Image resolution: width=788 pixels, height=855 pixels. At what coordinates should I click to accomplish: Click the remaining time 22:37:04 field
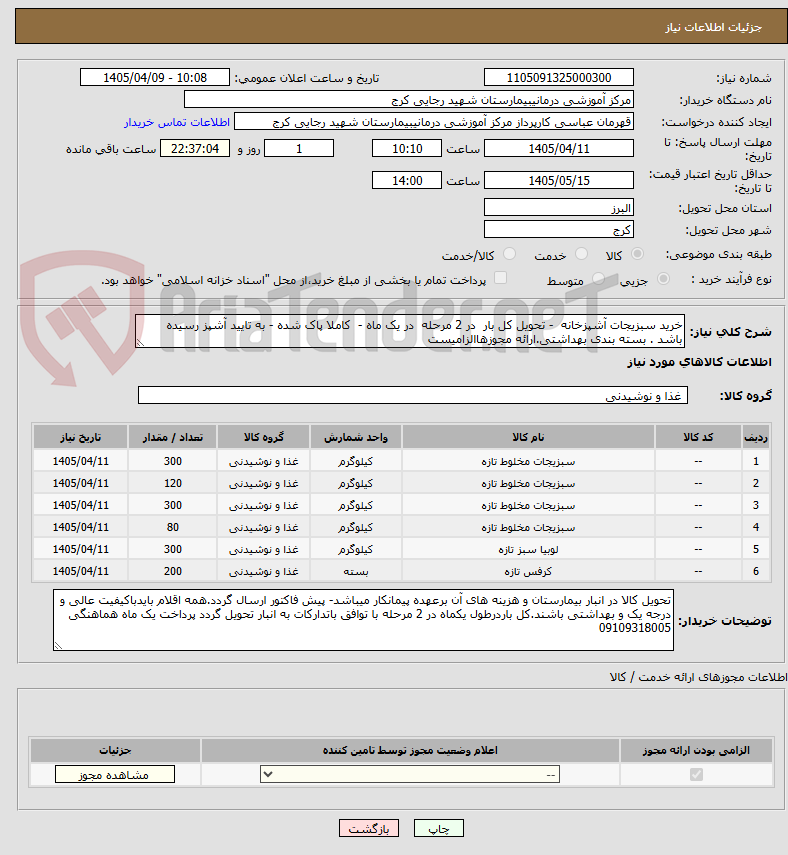tap(195, 148)
